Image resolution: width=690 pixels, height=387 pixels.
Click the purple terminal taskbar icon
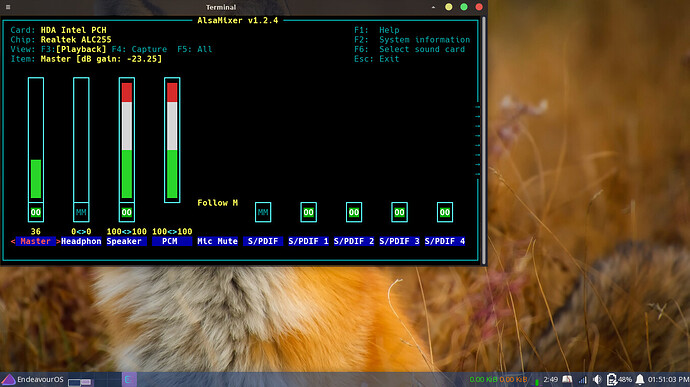[x=129, y=380]
